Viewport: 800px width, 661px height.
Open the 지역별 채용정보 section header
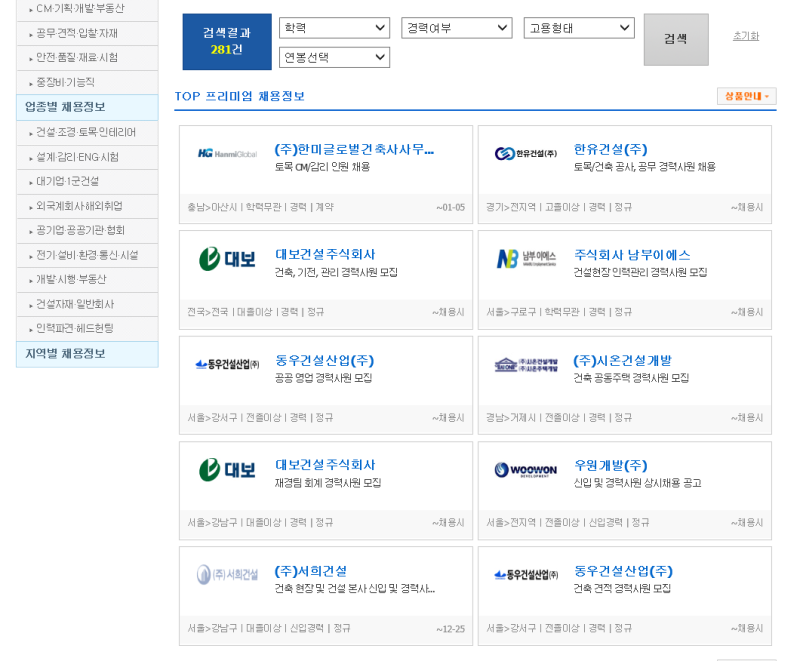coord(87,354)
